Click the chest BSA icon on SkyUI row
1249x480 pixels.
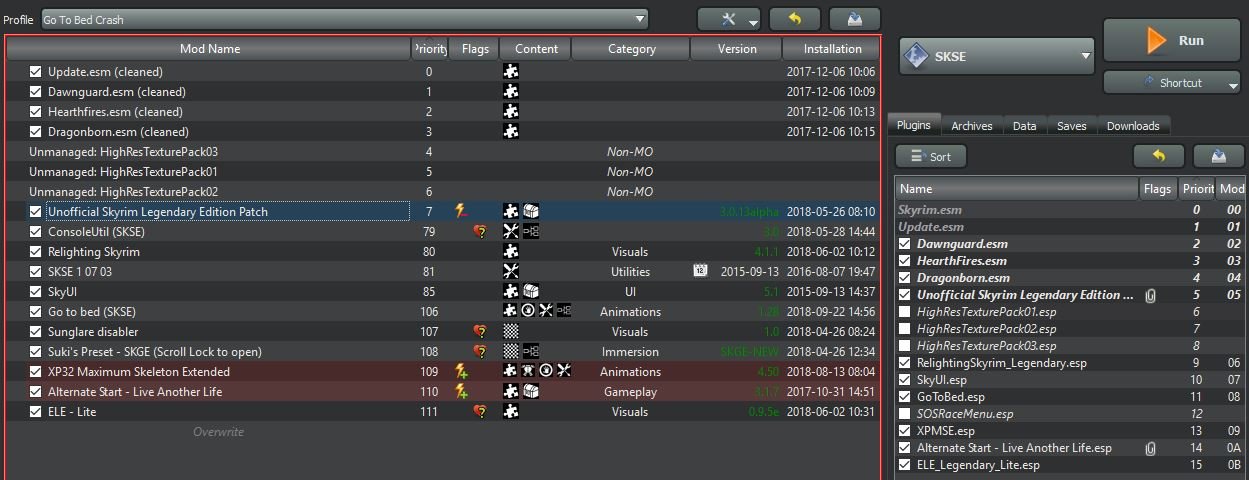531,291
